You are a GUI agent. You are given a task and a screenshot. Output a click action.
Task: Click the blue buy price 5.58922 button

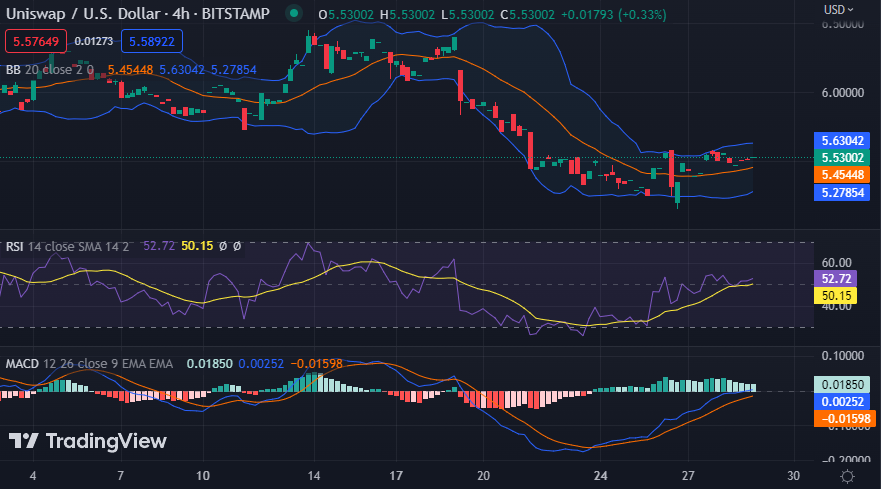152,41
